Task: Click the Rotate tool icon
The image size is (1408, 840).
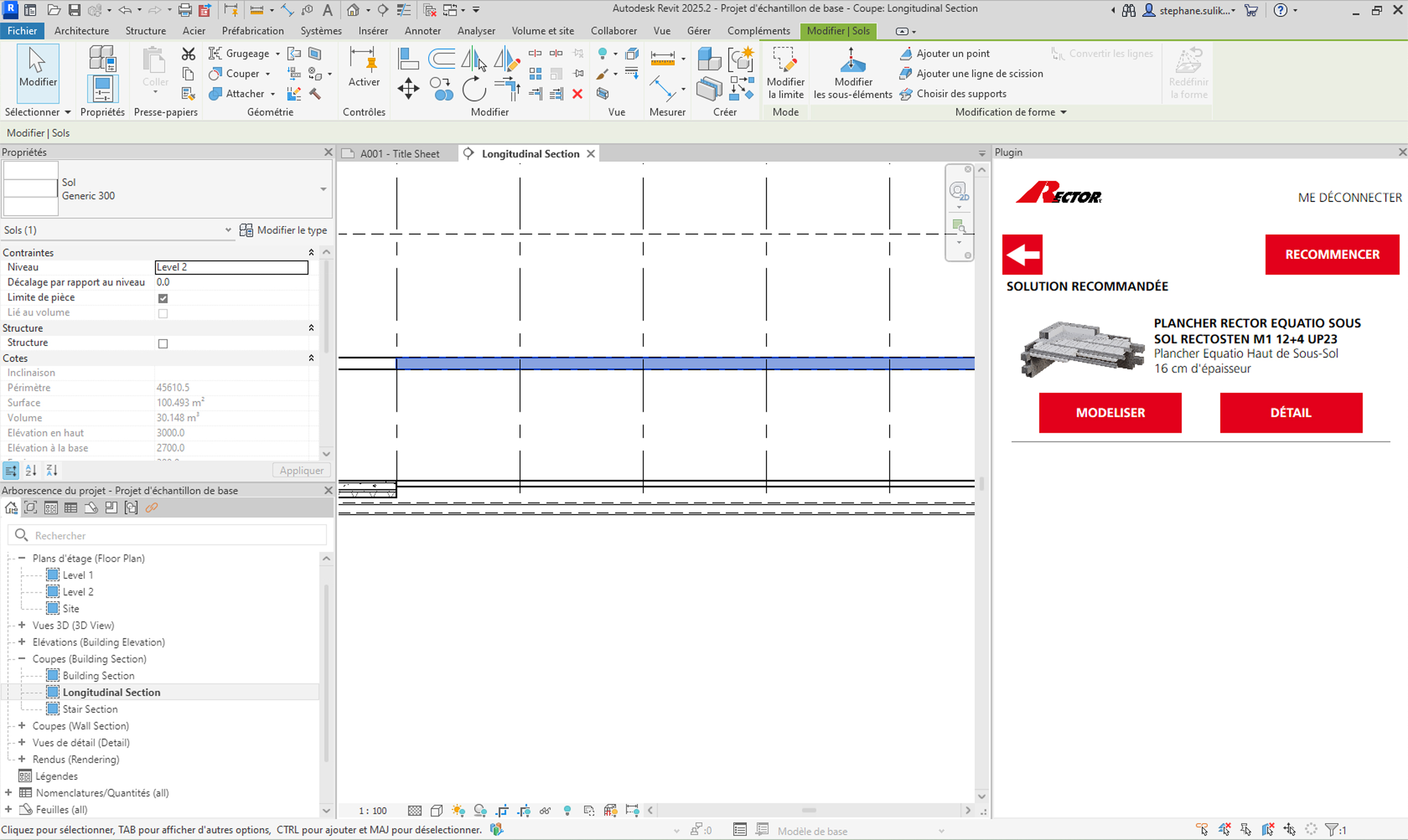Action: (473, 89)
